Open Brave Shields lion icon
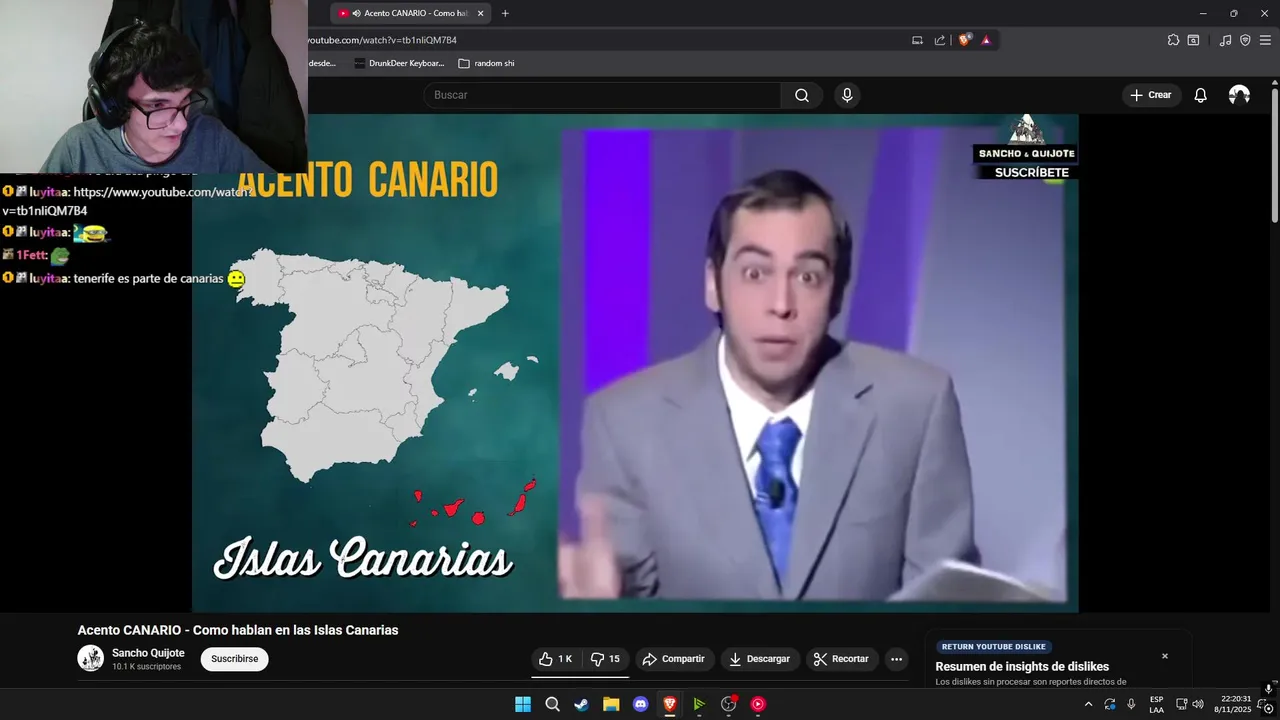 point(964,40)
